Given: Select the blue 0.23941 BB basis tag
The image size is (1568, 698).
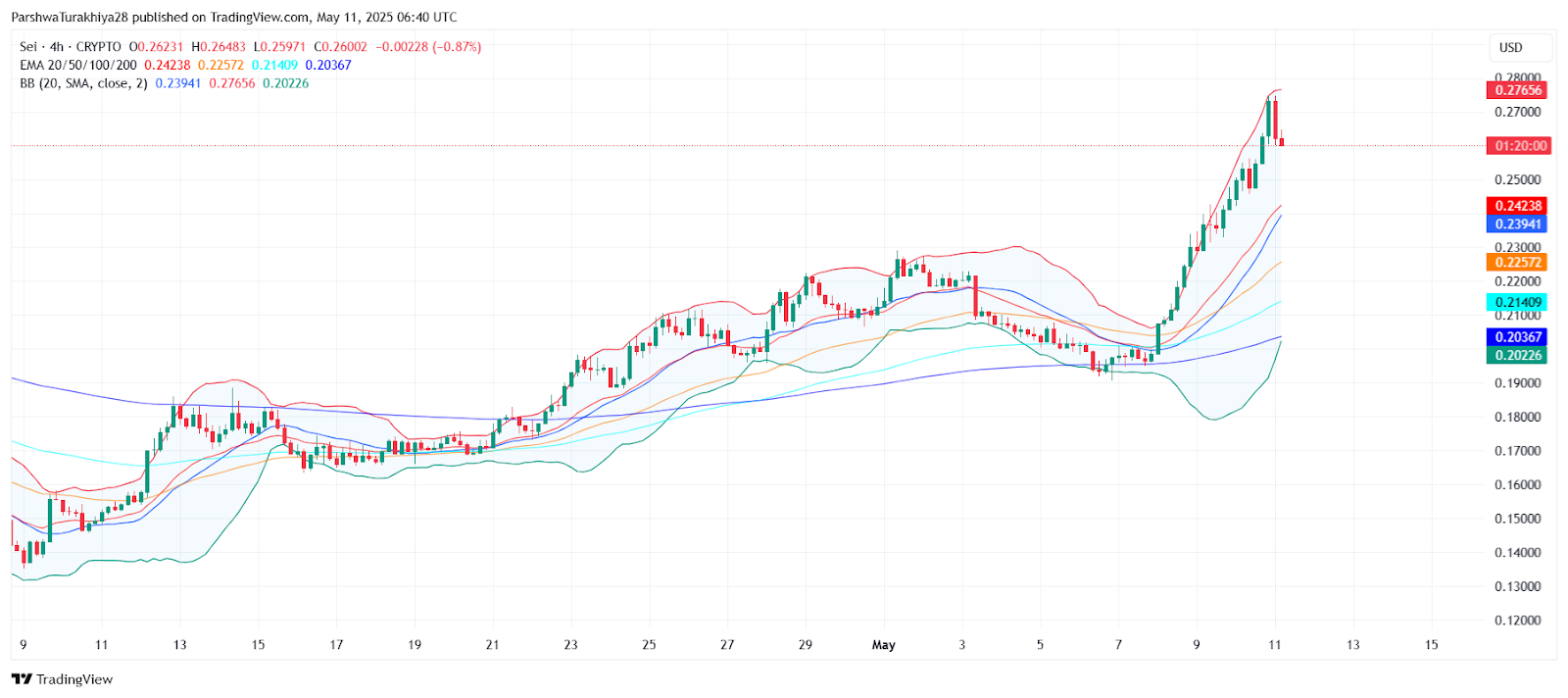Looking at the screenshot, I should 1517,224.
